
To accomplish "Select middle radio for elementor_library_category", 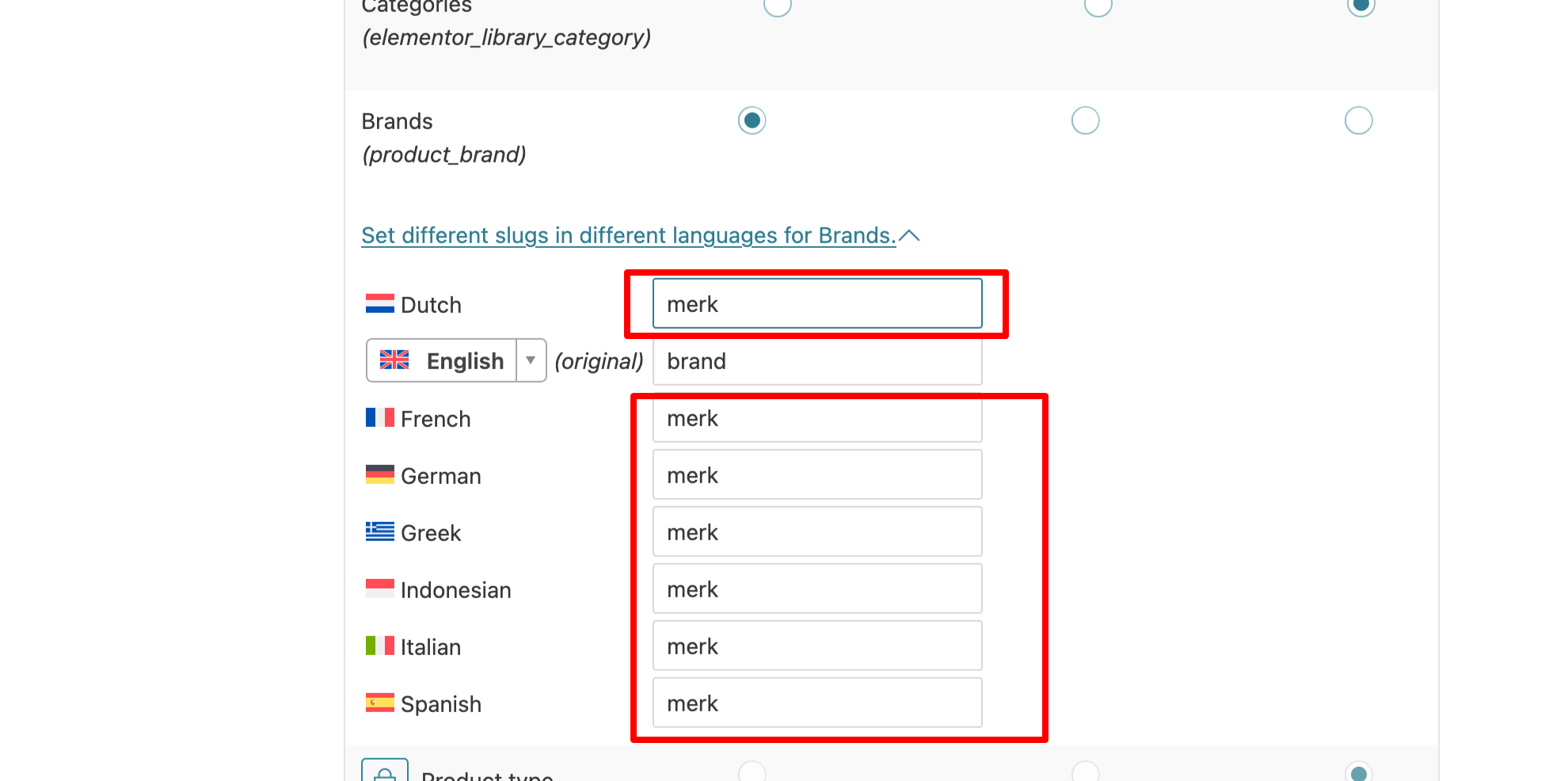I will pyautogui.click(x=1098, y=5).
